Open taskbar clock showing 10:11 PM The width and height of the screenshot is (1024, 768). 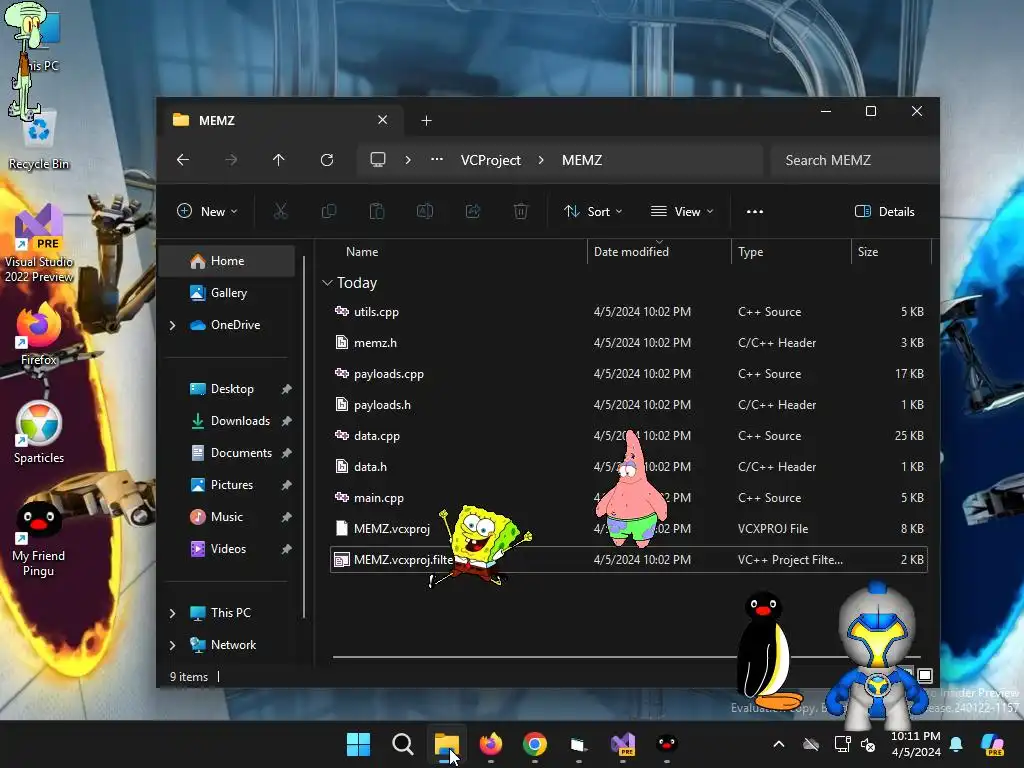click(916, 744)
